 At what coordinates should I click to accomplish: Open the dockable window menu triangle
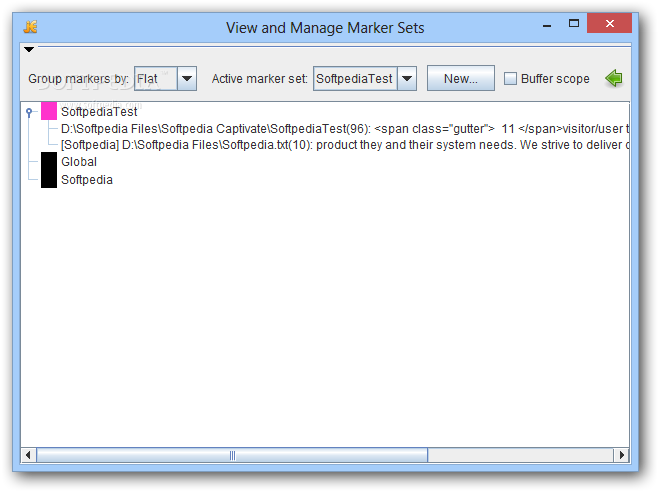coord(29,50)
